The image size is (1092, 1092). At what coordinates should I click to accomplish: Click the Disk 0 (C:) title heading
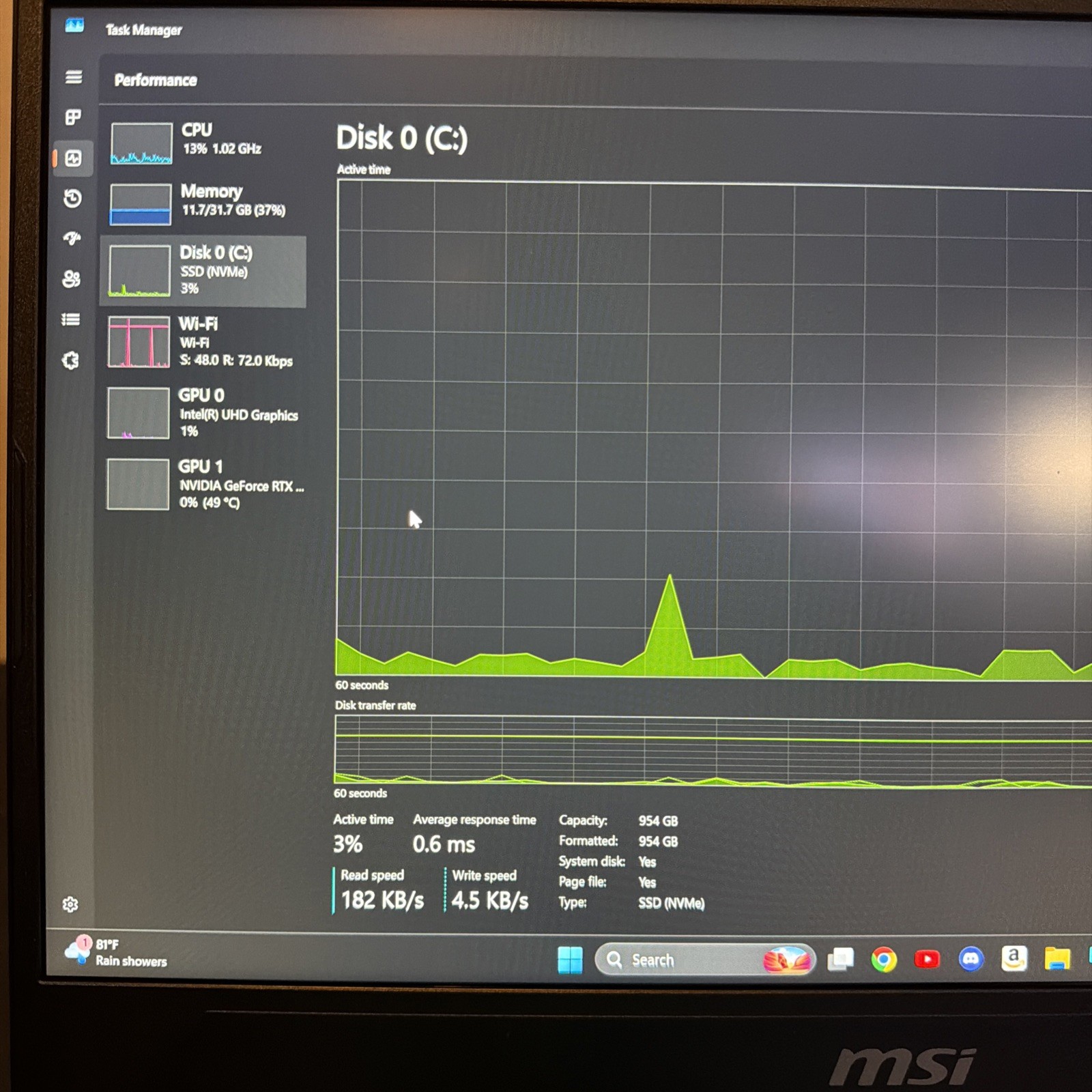tap(402, 139)
